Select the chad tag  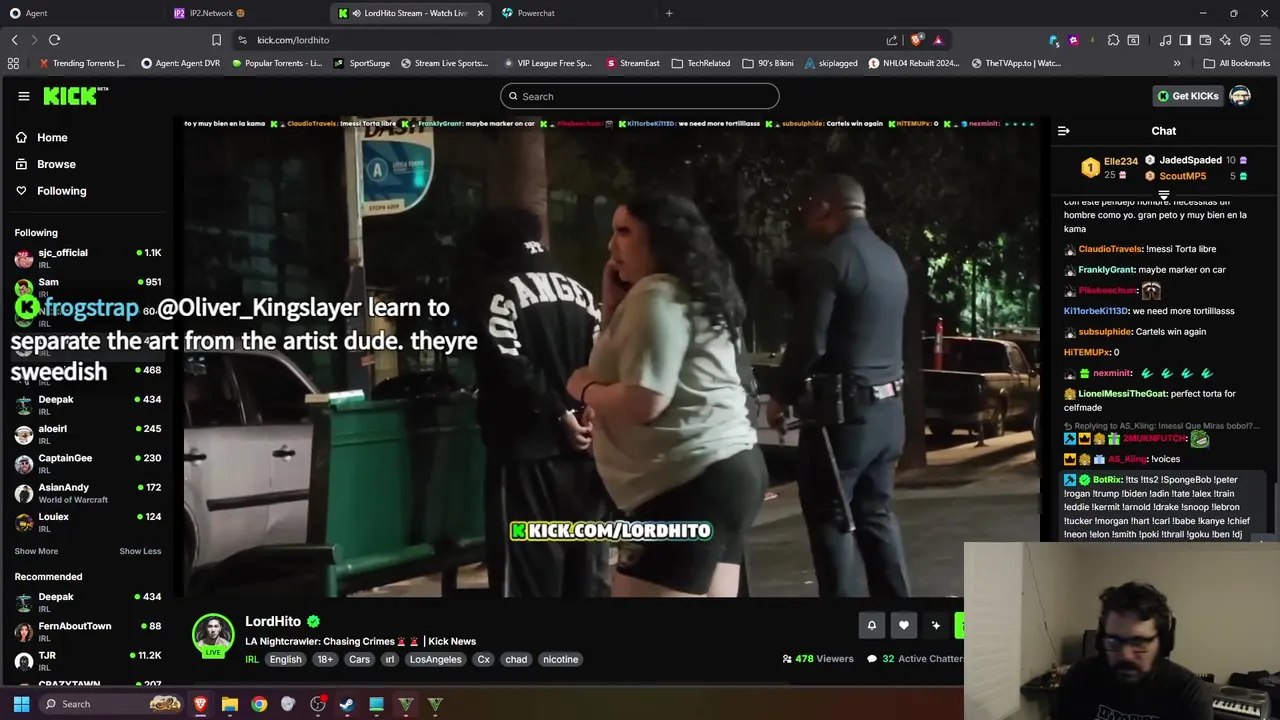click(516, 660)
